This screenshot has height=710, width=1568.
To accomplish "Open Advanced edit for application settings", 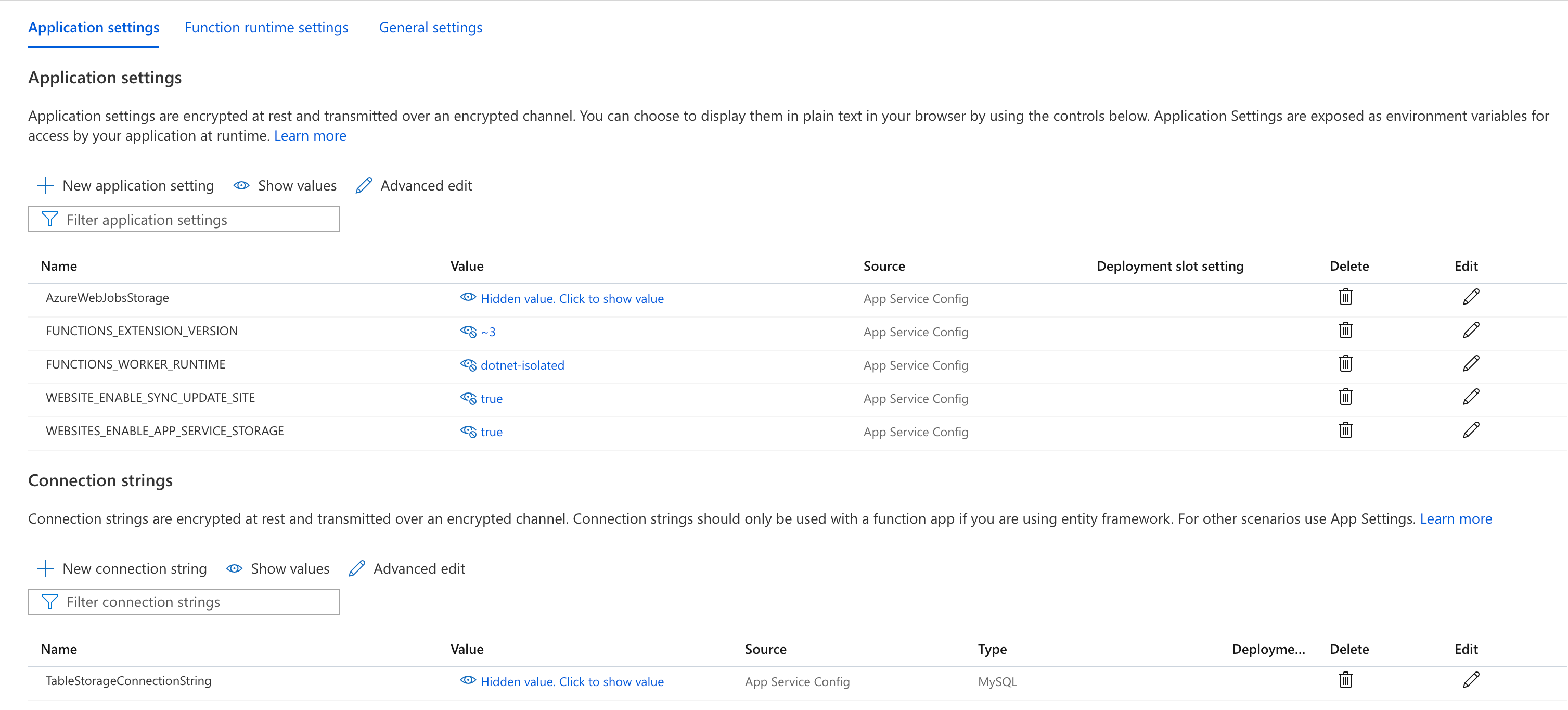I will (x=414, y=185).
